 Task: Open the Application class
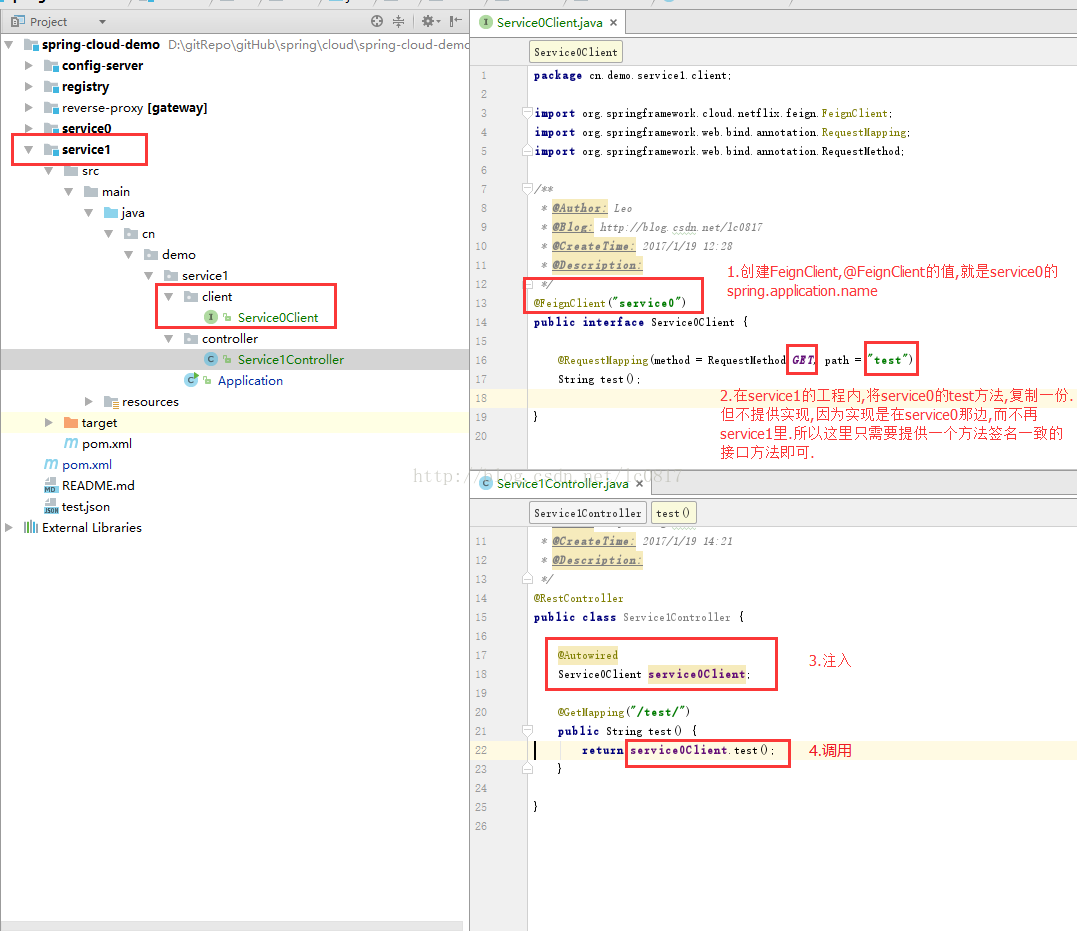[250, 381]
